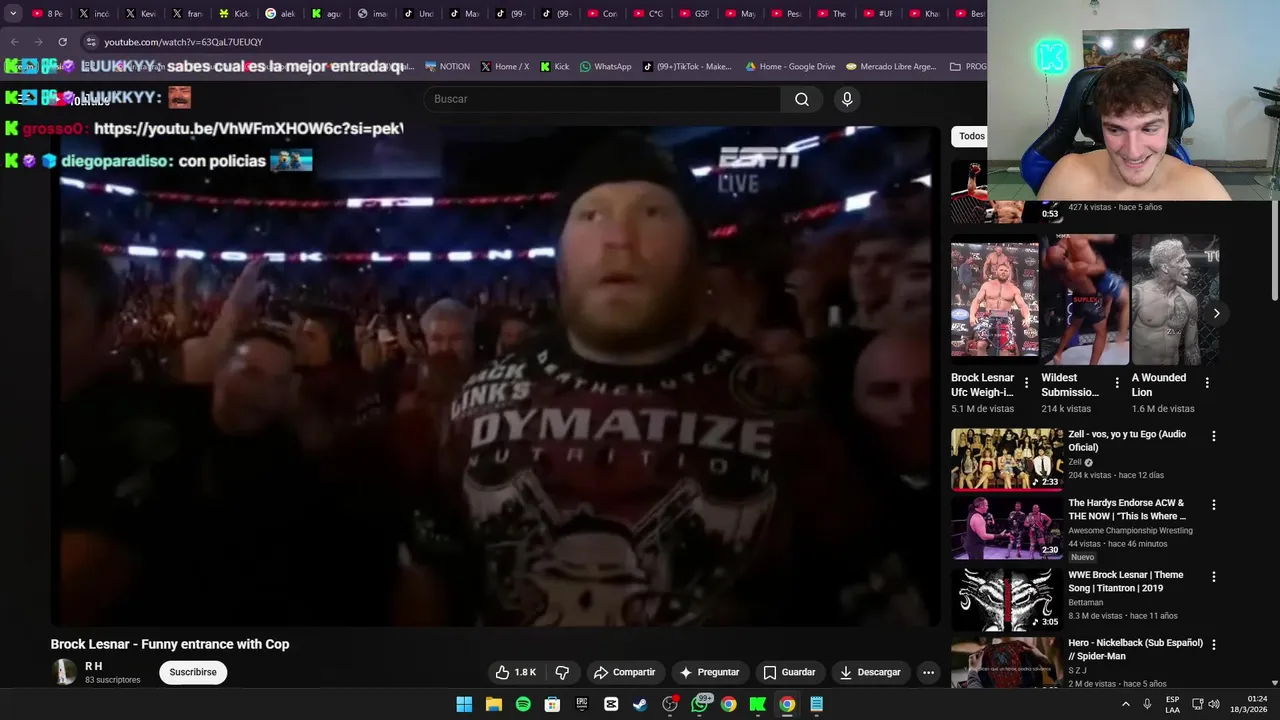Open Notepad icon in the taskbar
Viewport: 1280px width, 720px height.
point(817,704)
